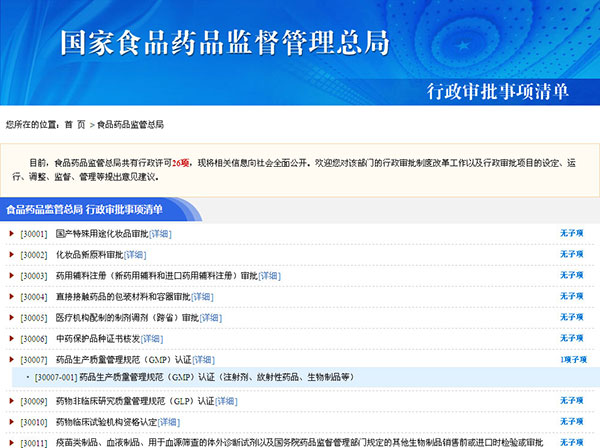Click 无子项 label on row 30004
Screen dimensions: 600x448
[x=572, y=296]
